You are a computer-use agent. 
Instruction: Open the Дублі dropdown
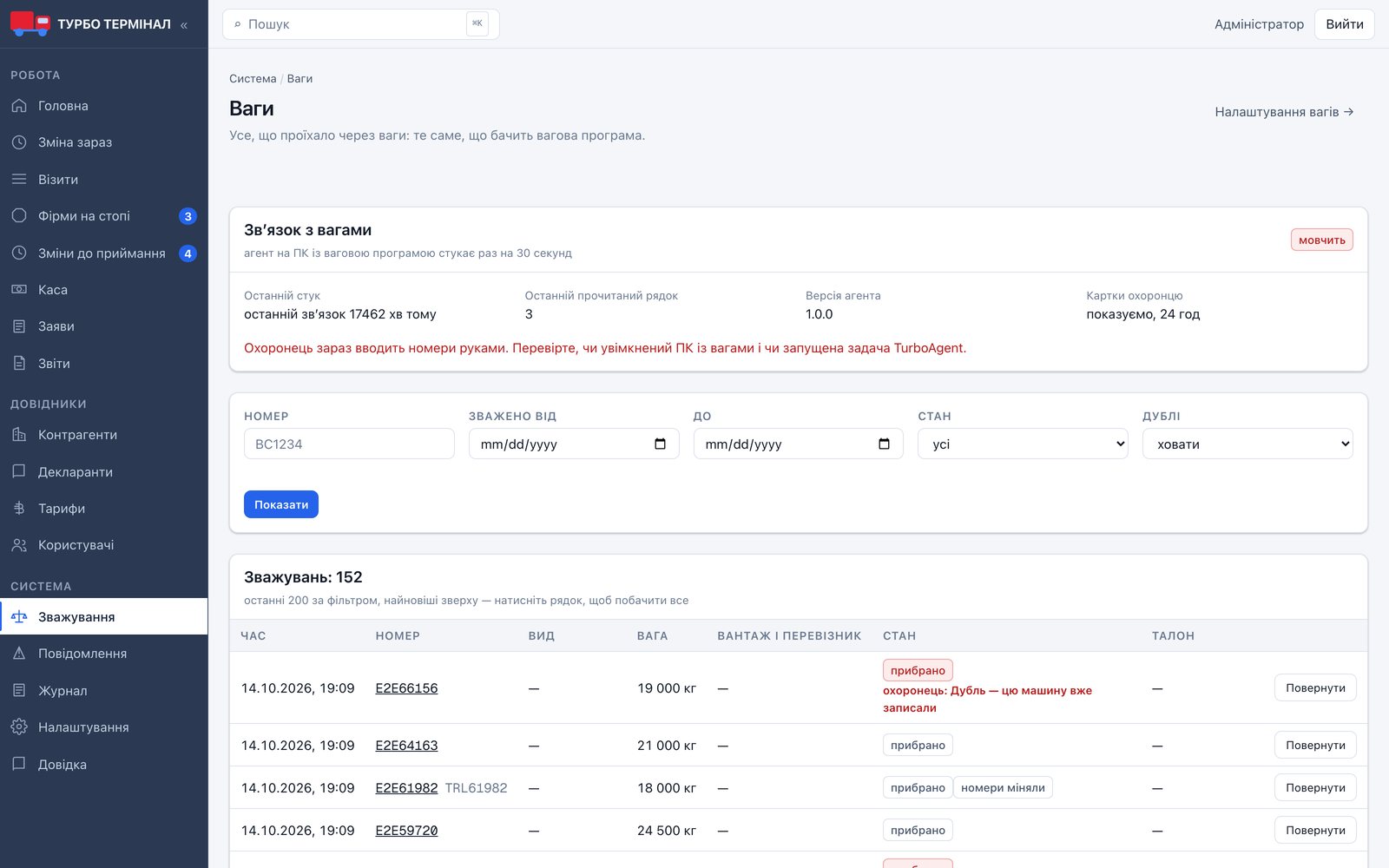pos(1247,444)
